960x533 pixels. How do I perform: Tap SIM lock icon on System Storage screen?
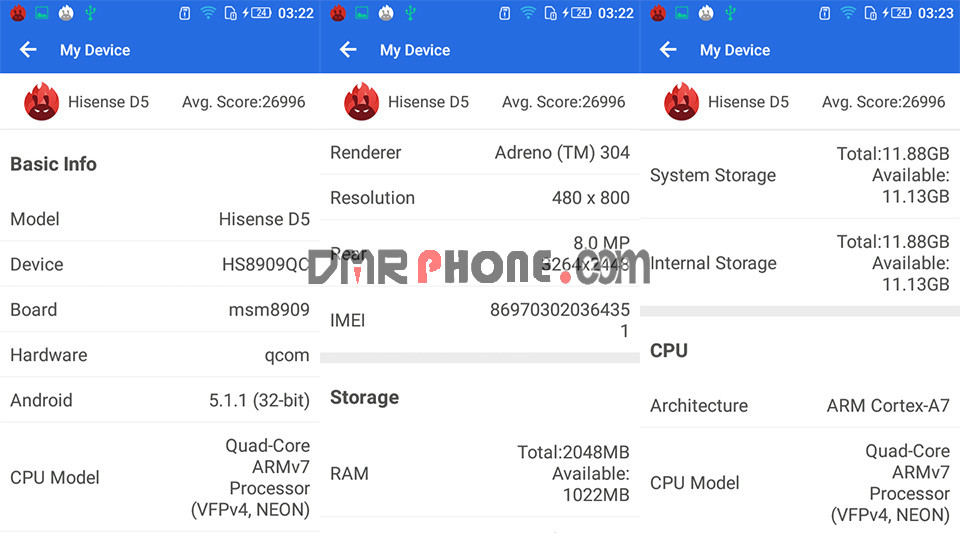point(870,13)
